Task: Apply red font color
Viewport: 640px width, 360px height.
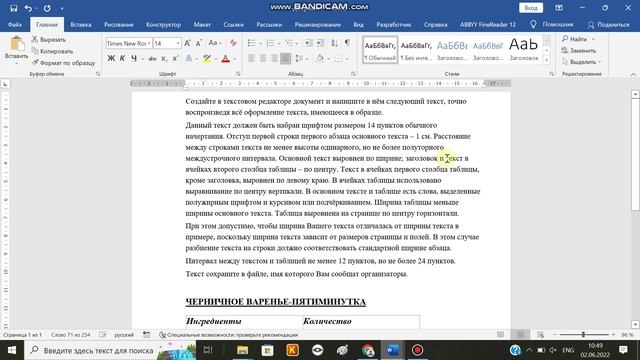Action: coord(225,59)
